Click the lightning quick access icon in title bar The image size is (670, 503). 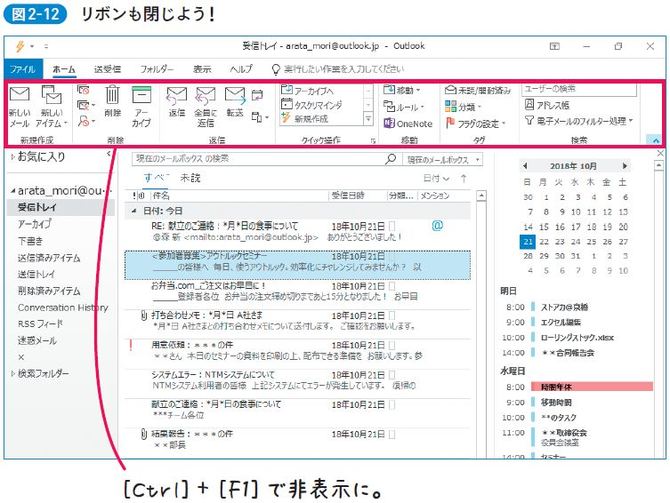(x=20, y=46)
